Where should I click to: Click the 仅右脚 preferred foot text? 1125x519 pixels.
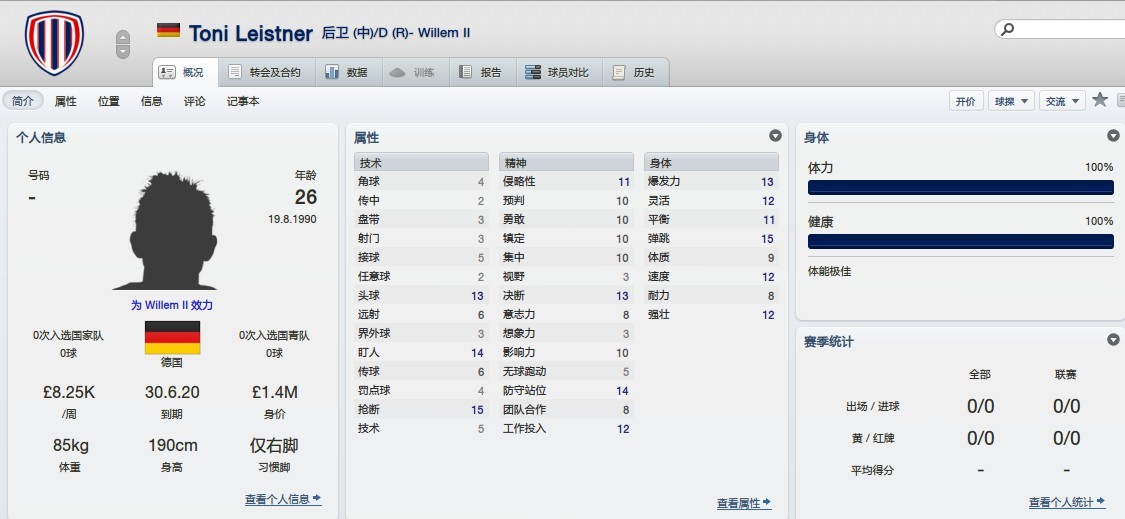pos(274,446)
